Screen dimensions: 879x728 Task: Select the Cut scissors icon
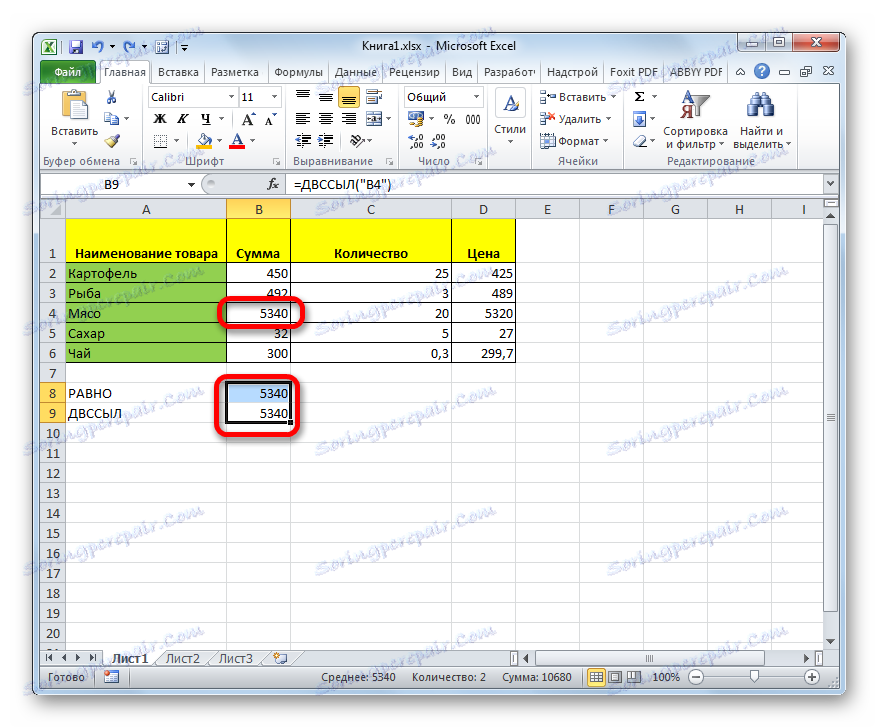pos(112,97)
